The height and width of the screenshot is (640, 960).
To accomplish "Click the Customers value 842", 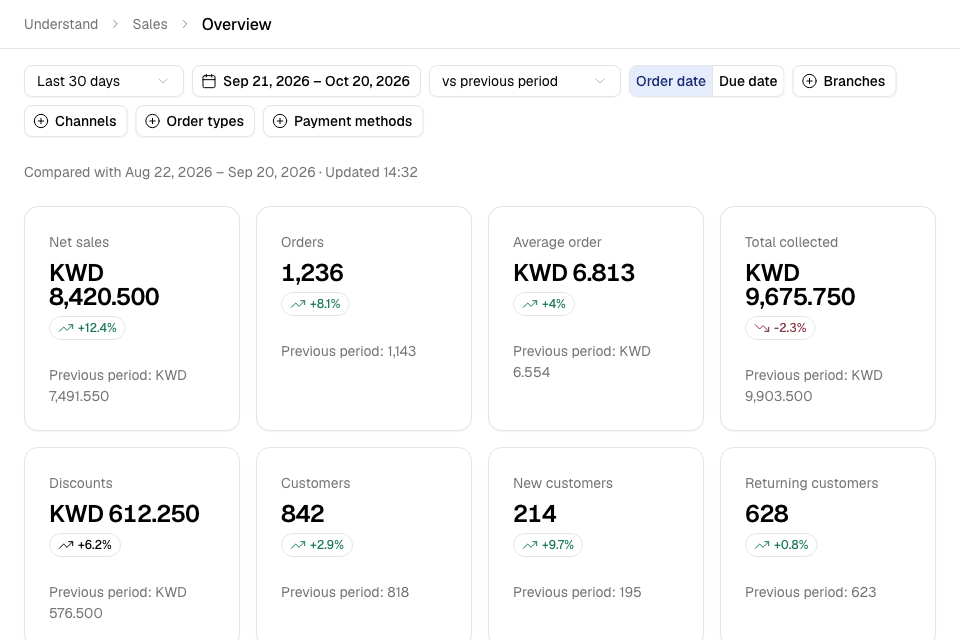I will coord(302,514).
